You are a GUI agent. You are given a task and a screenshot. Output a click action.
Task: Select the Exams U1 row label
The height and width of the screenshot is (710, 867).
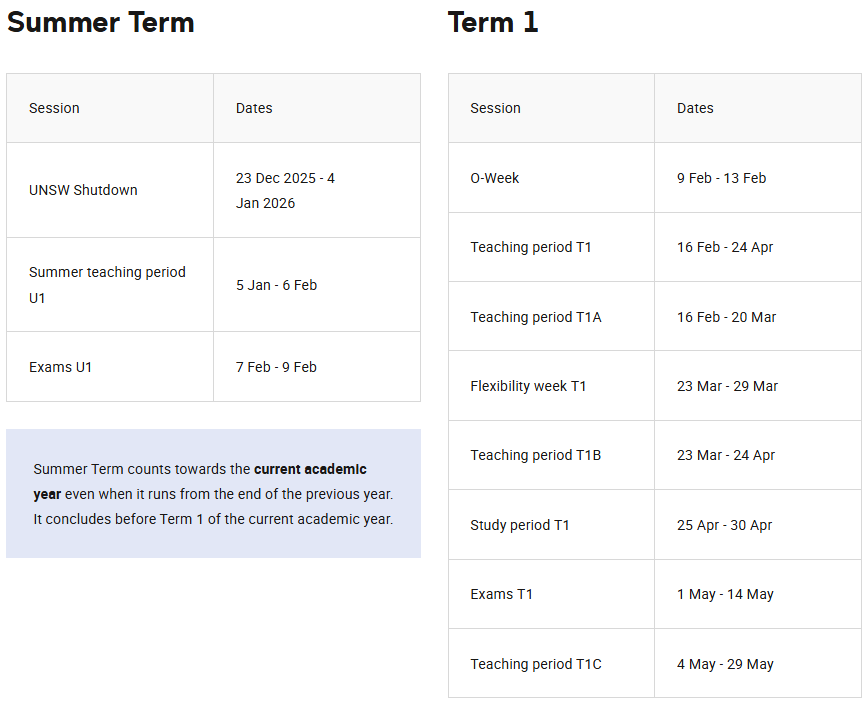[60, 367]
